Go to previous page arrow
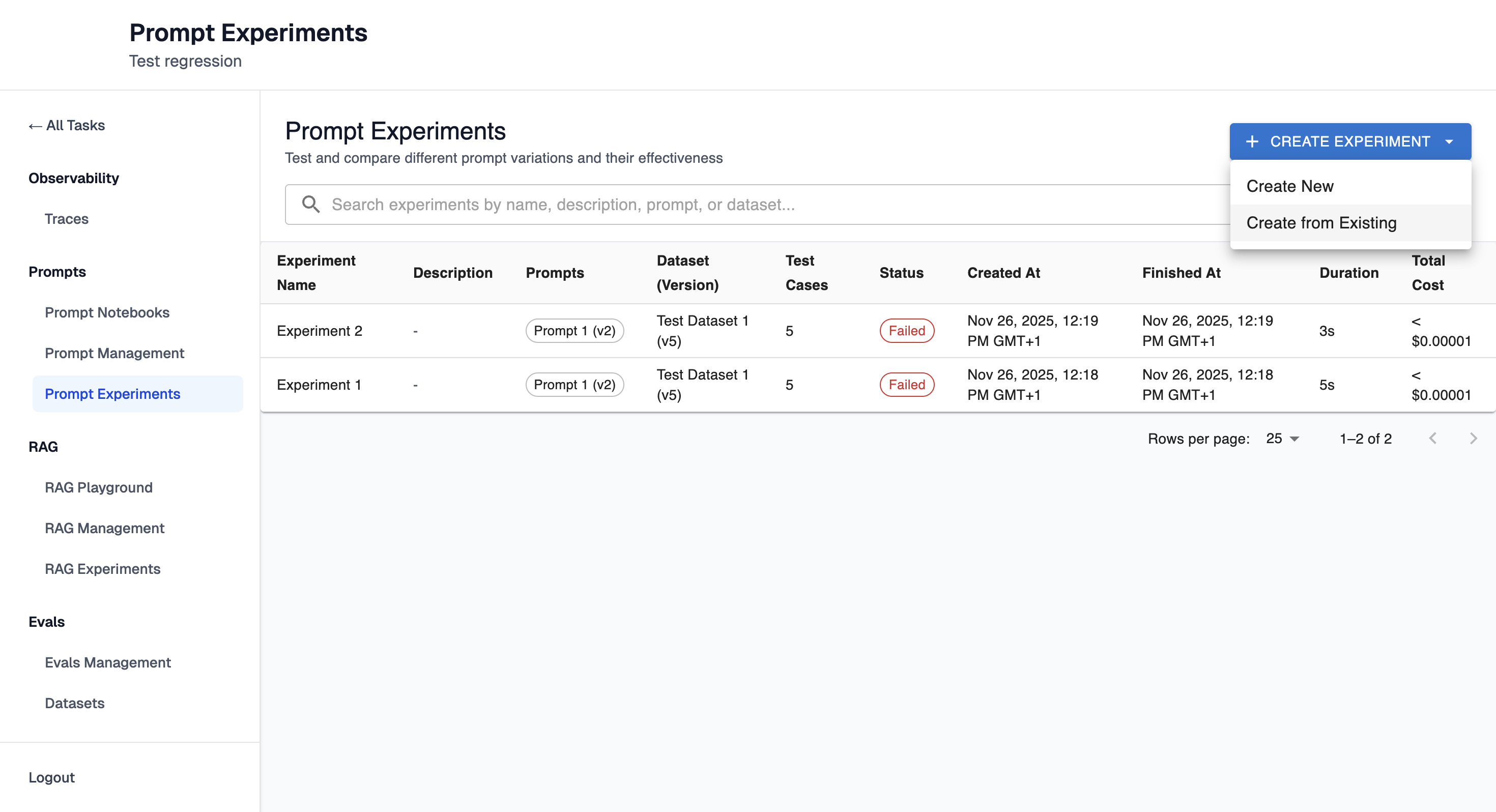1496x812 pixels. [1433, 439]
